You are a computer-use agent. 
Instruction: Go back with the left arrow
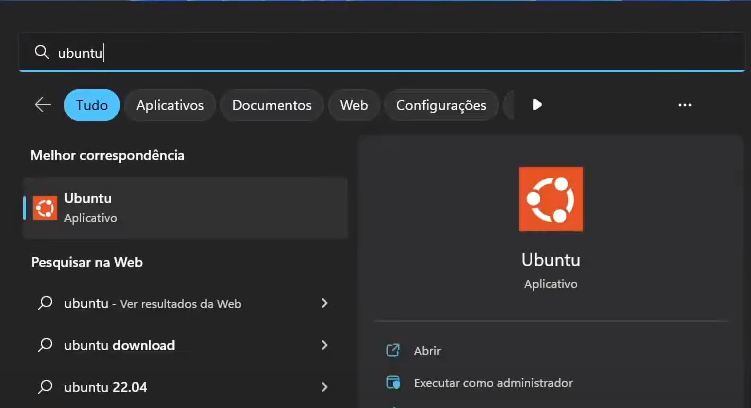(x=43, y=105)
